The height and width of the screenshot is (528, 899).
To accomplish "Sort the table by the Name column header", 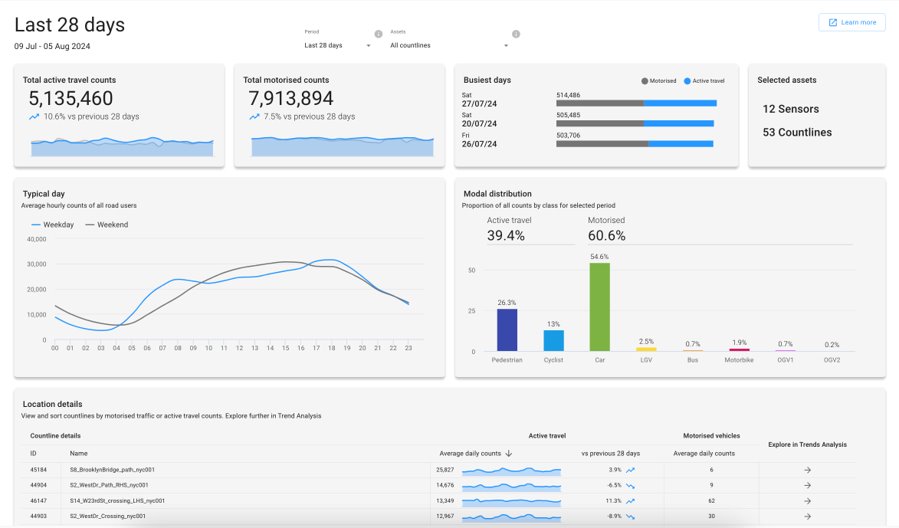I will tap(78, 453).
